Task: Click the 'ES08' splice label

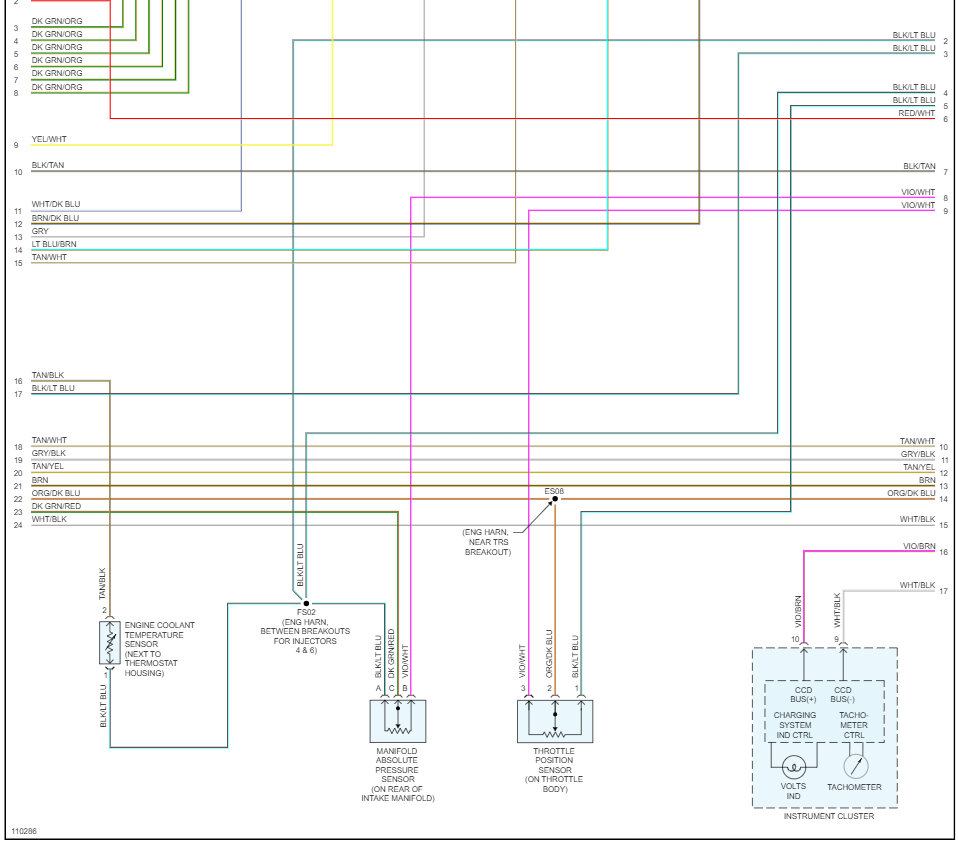Action: pos(554,491)
